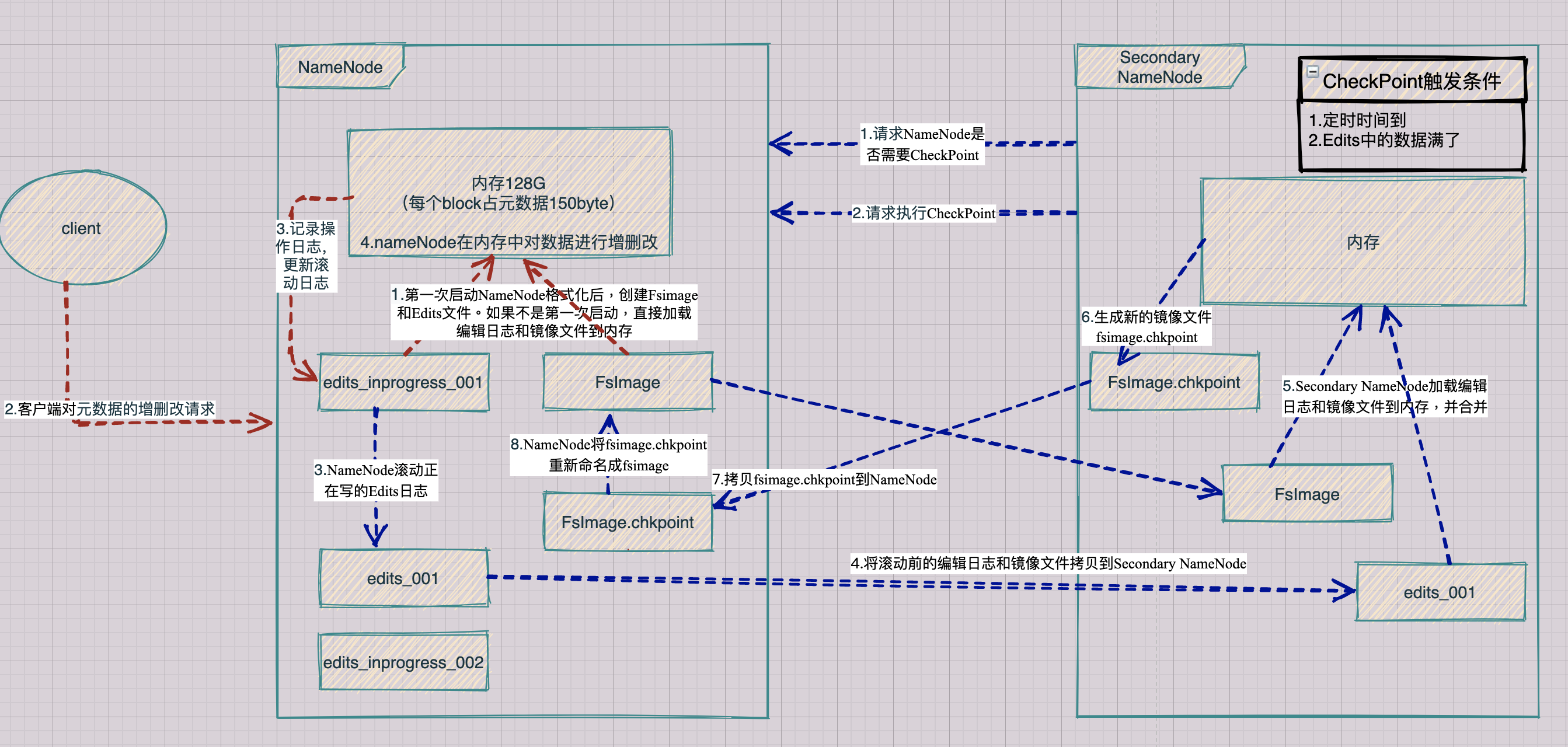The image size is (1568, 747).
Task: Select the edits_inprogress_002 box
Action: coord(403,662)
